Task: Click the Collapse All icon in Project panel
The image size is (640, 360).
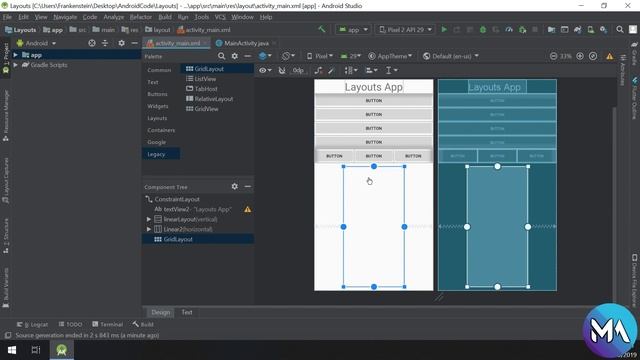Action: click(105, 43)
